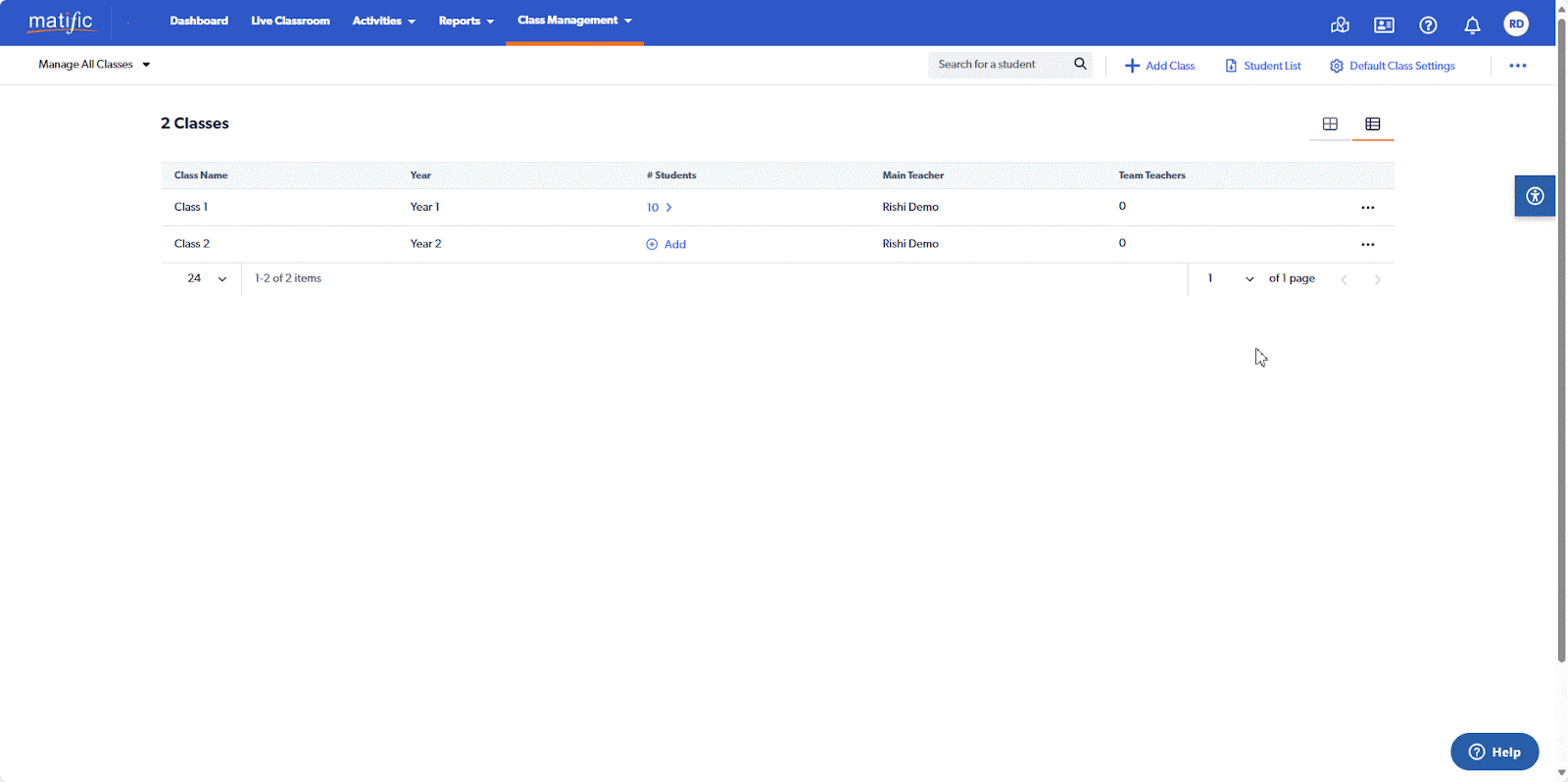Open the Student List
This screenshot has height=782, width=1568.
click(x=1263, y=66)
